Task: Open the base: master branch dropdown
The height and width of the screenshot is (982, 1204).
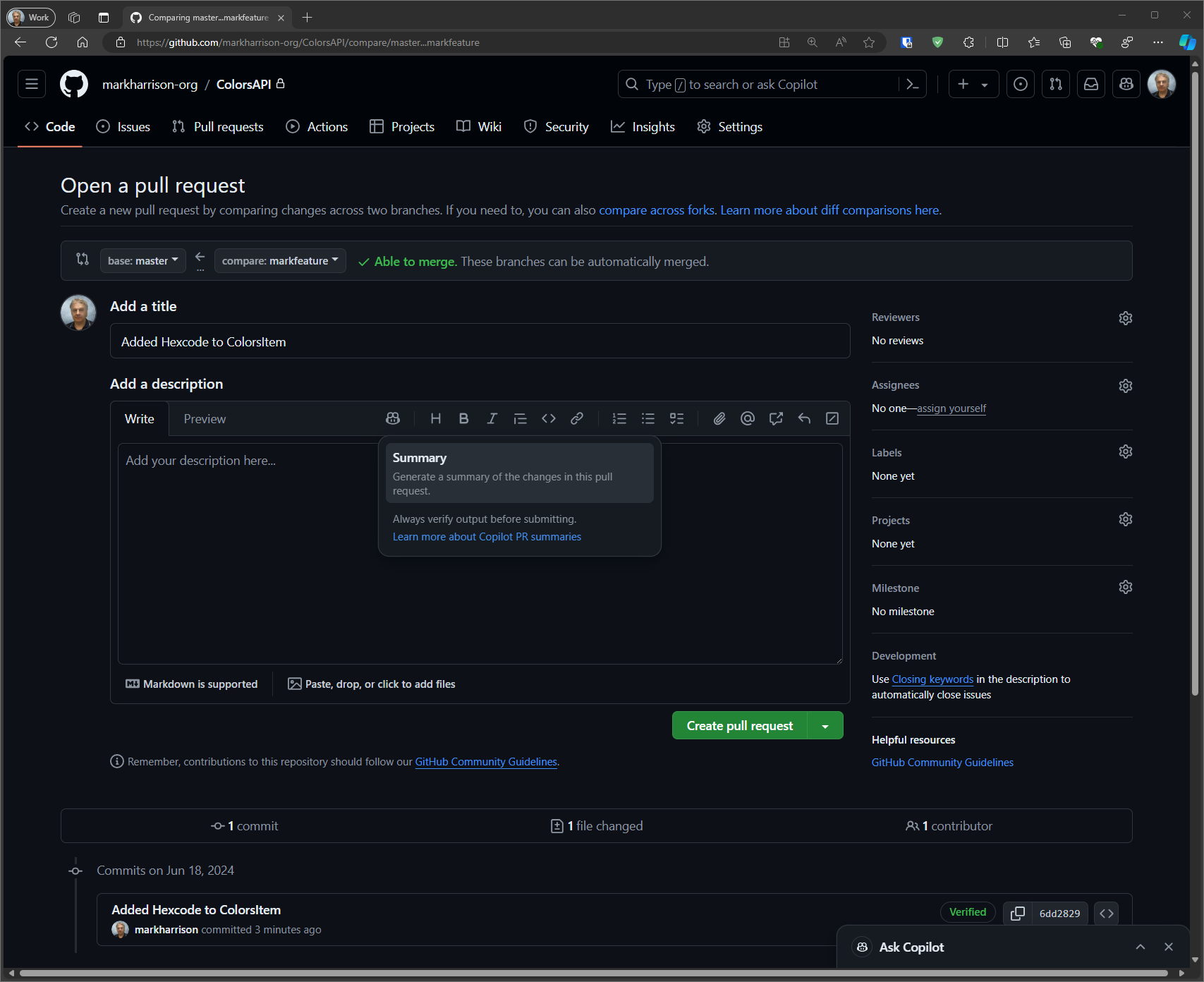Action: 142,260
